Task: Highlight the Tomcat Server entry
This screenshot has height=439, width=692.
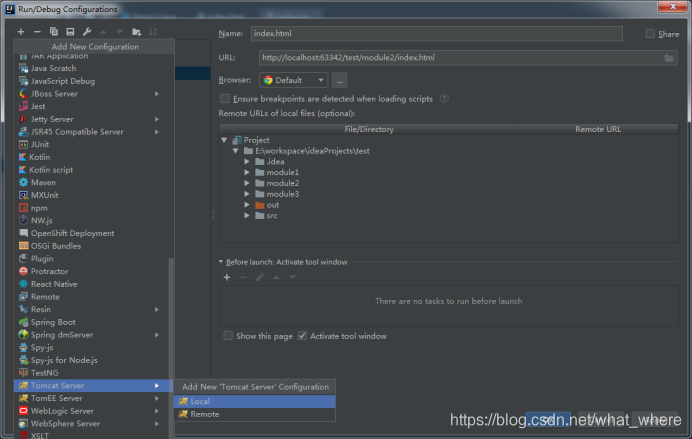Action: [x=94, y=386]
